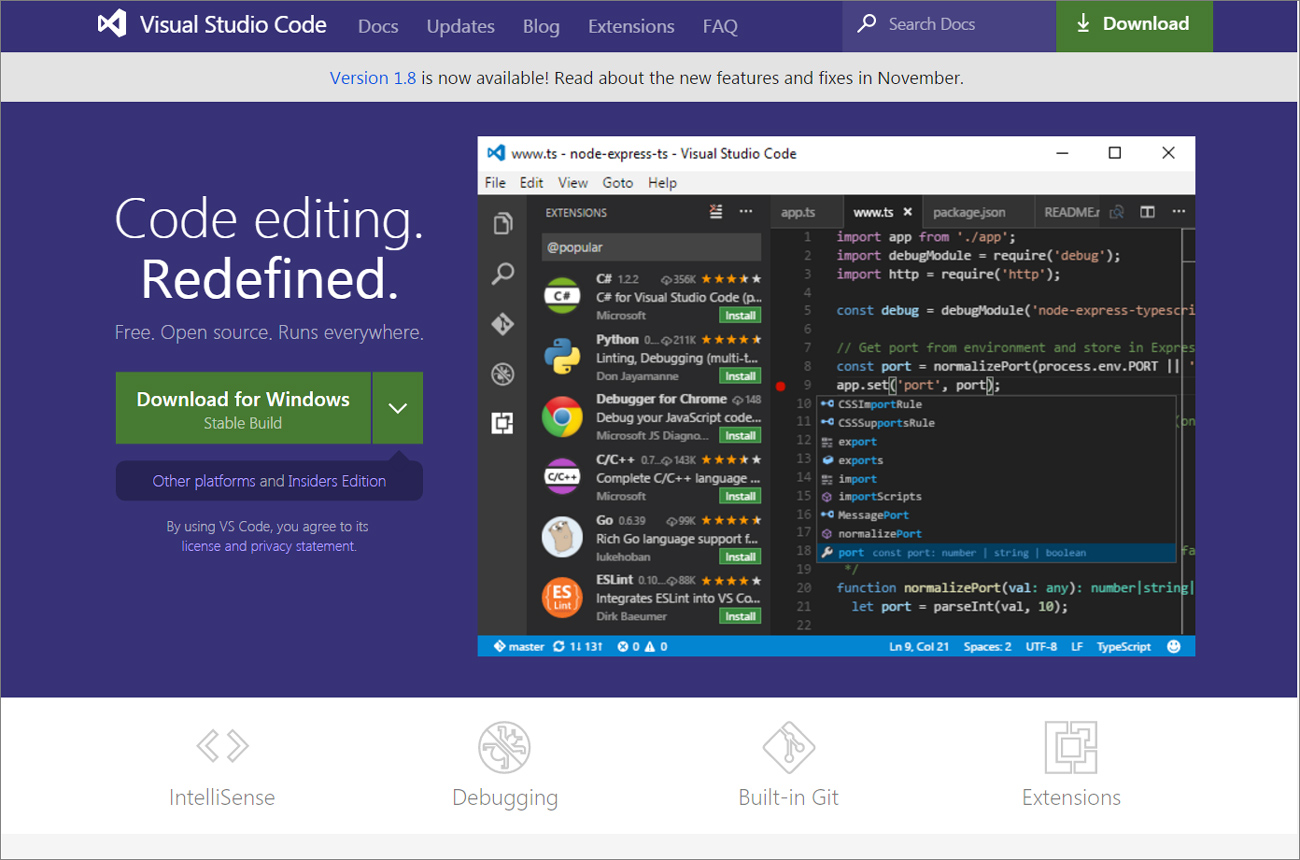Open the FAQ nav item
Screen dimensions: 1300x860
[720, 27]
